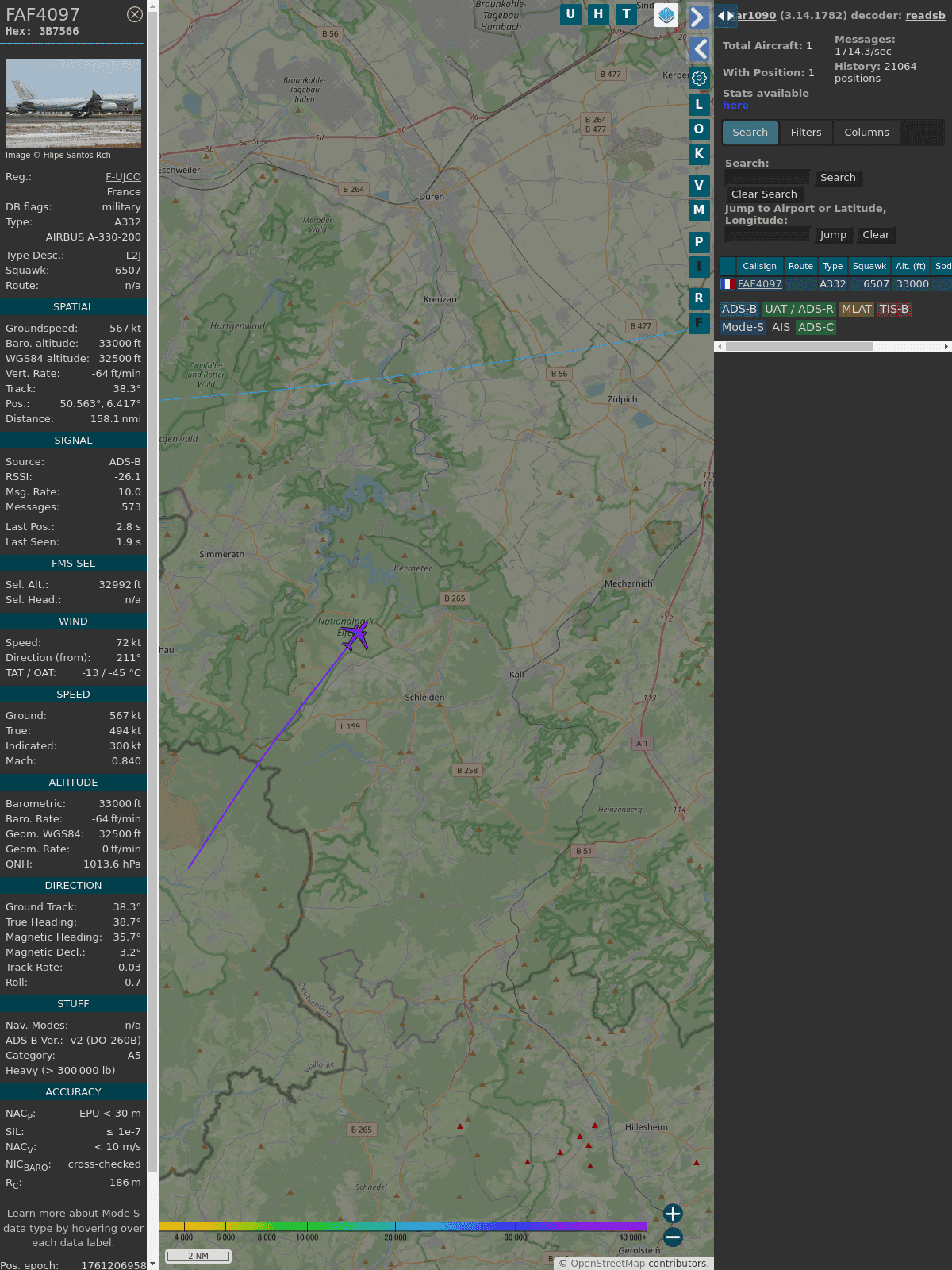Screen dimensions: 952x1270
Task: Click the MLAT legend label
Action: [857, 310]
